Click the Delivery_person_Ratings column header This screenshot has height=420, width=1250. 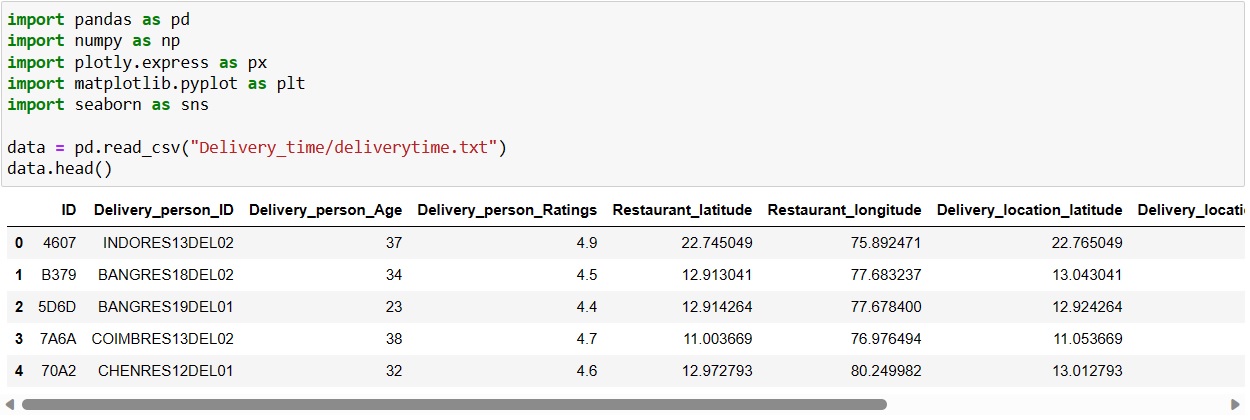click(507, 210)
